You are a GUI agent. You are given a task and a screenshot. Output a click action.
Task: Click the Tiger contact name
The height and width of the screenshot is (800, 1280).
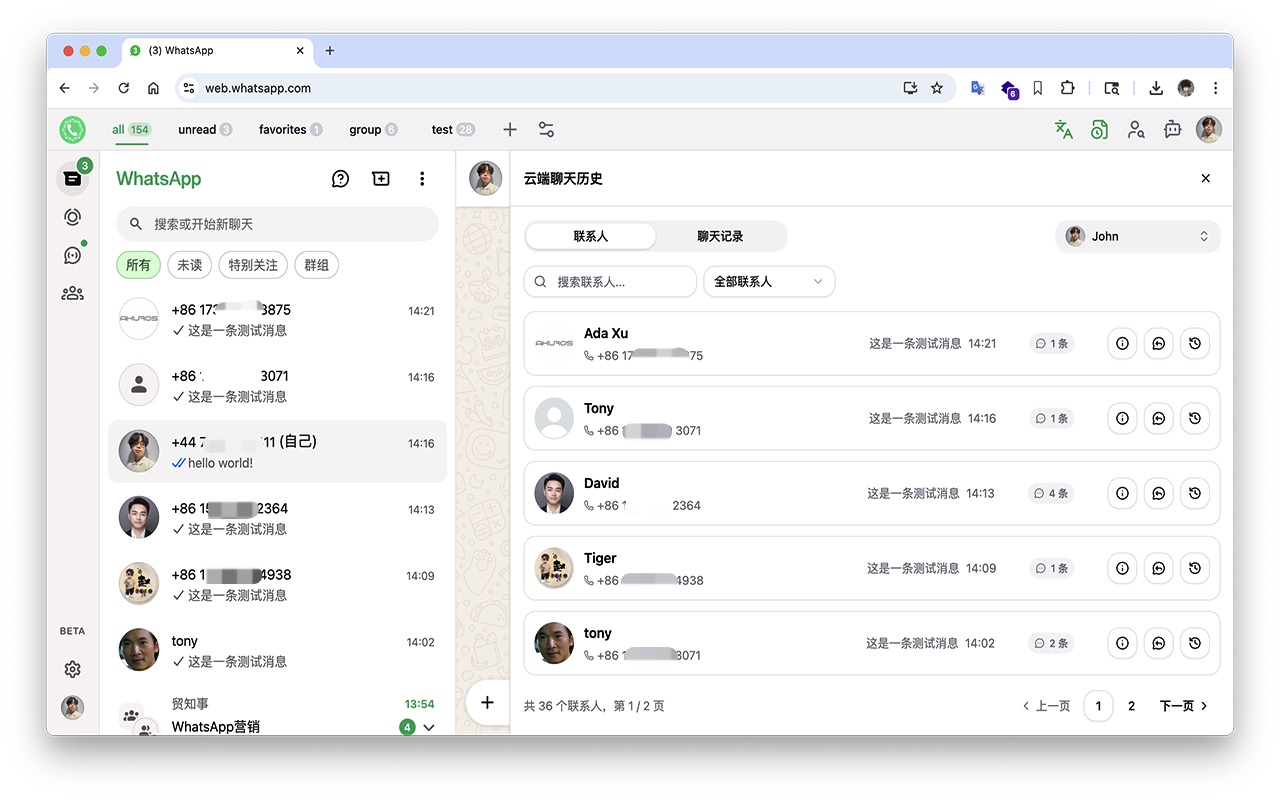pyautogui.click(x=600, y=558)
